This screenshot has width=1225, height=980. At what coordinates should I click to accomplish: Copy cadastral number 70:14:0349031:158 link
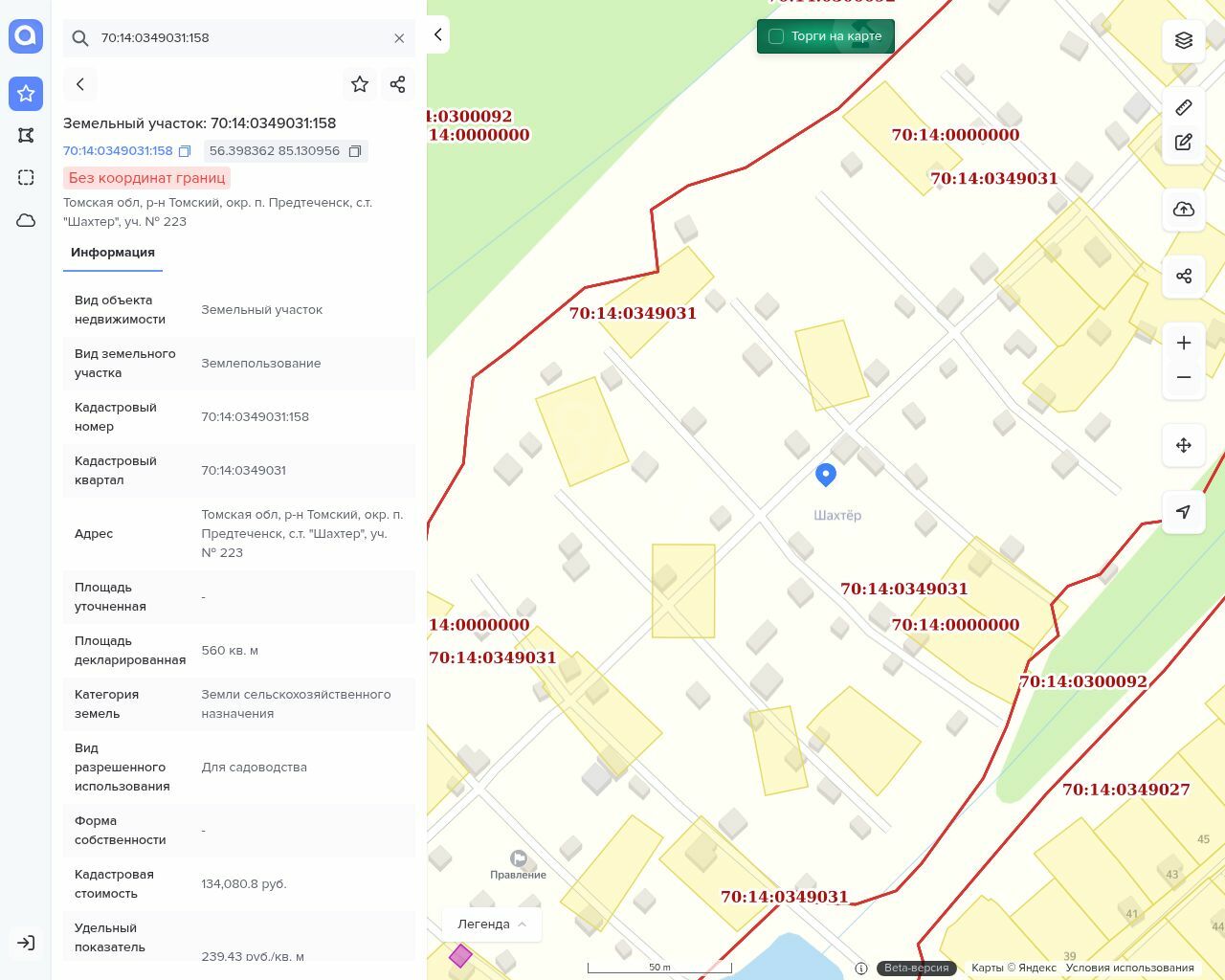point(185,151)
